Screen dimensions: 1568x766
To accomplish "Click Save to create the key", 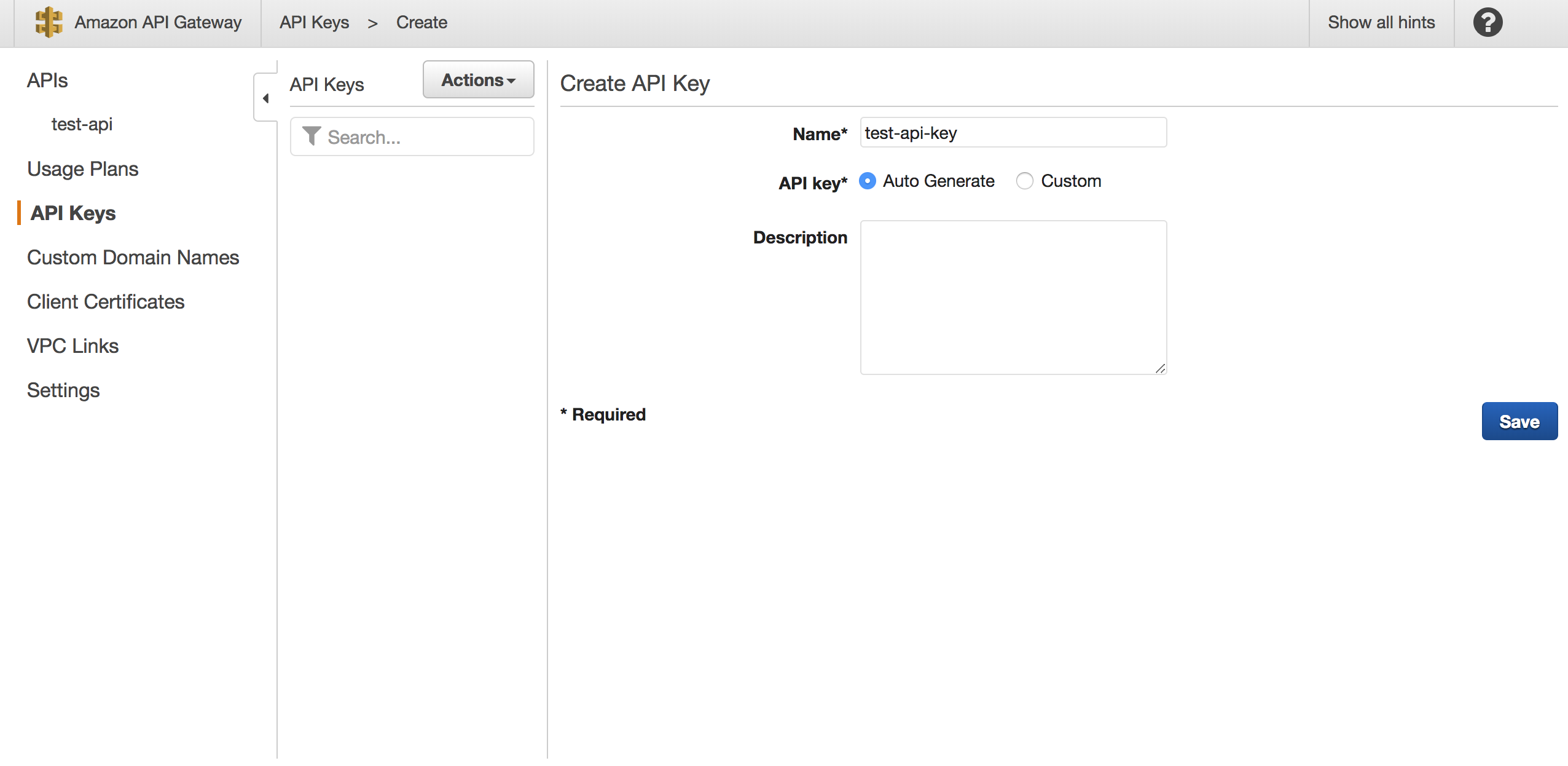I will coord(1519,421).
